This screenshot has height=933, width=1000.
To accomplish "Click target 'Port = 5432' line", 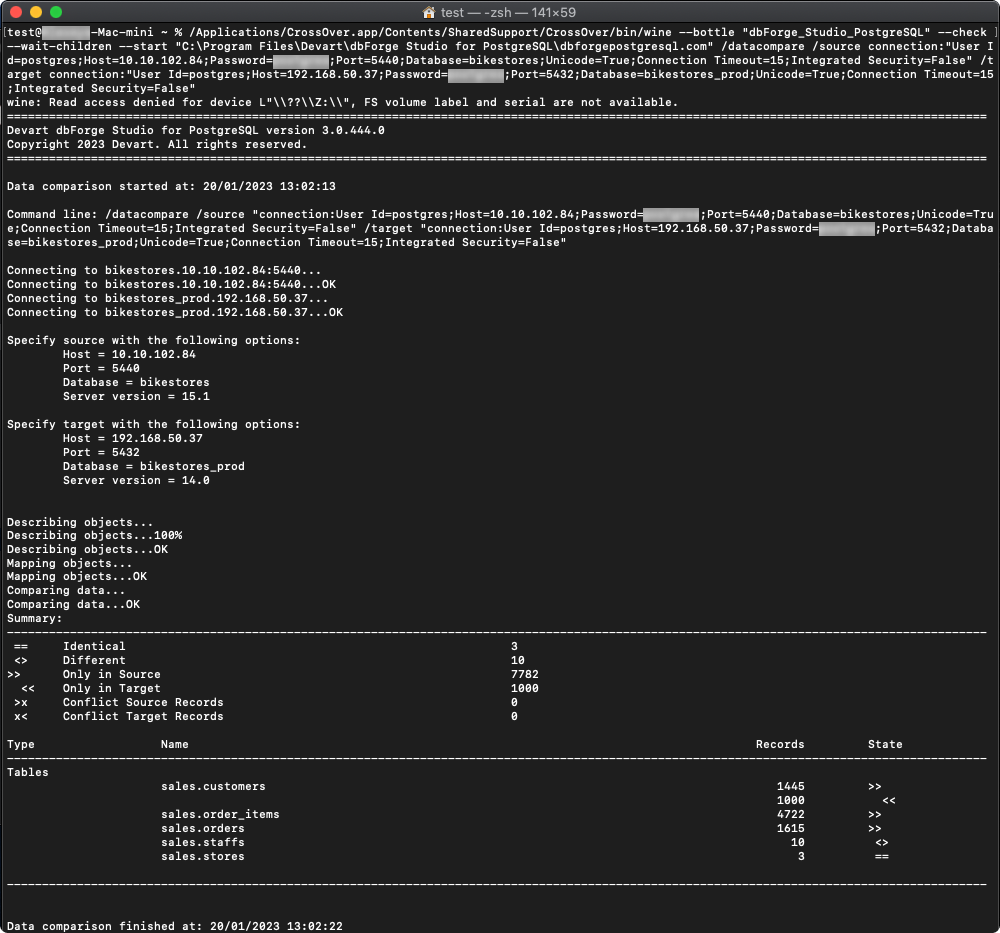I will pyautogui.click(x=101, y=453).
